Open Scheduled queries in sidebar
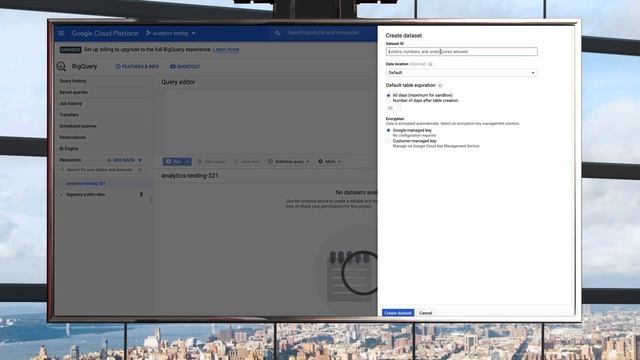The height and width of the screenshot is (360, 640). 78,126
